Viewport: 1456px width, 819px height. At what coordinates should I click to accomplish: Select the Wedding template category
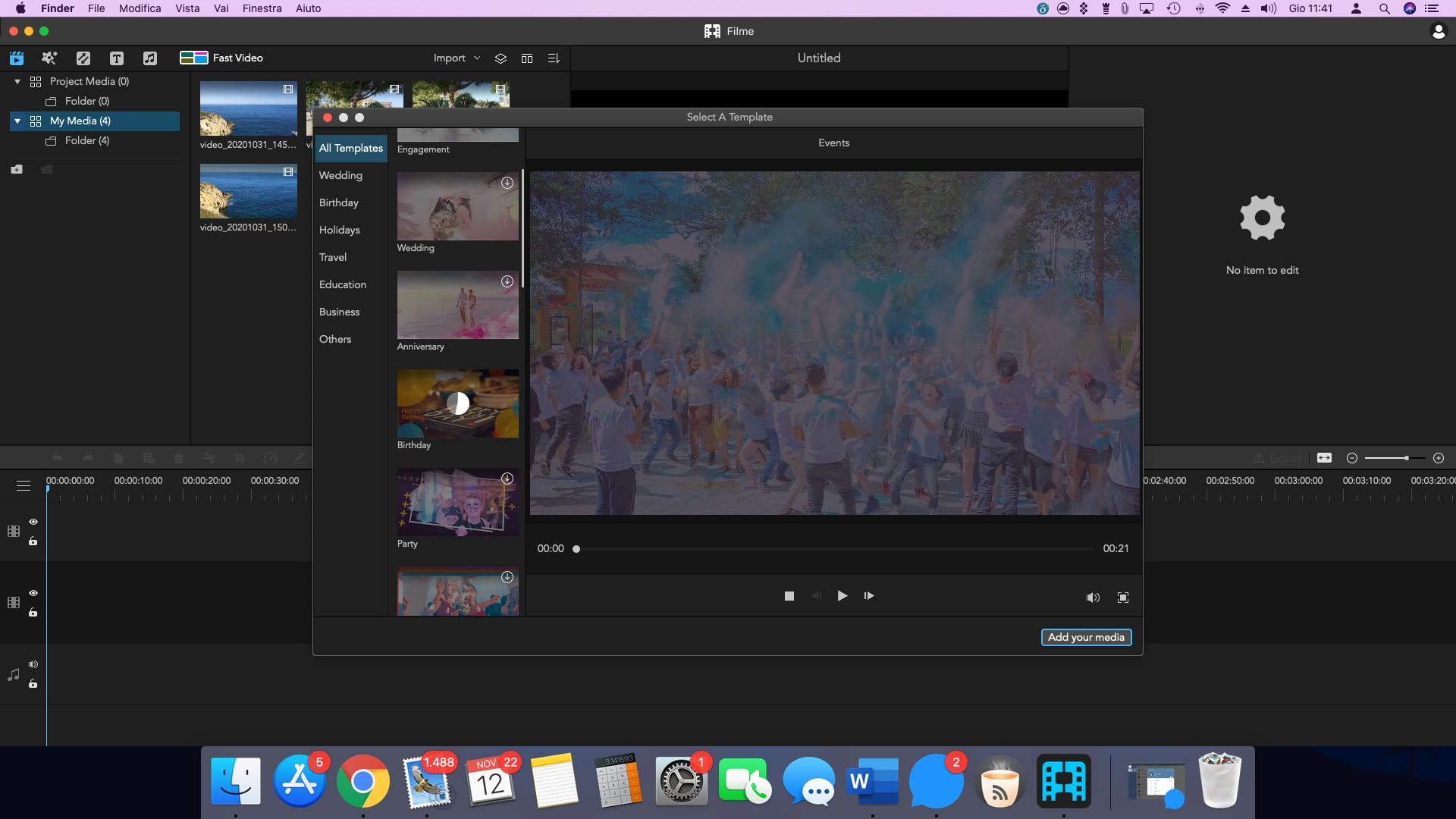(340, 175)
